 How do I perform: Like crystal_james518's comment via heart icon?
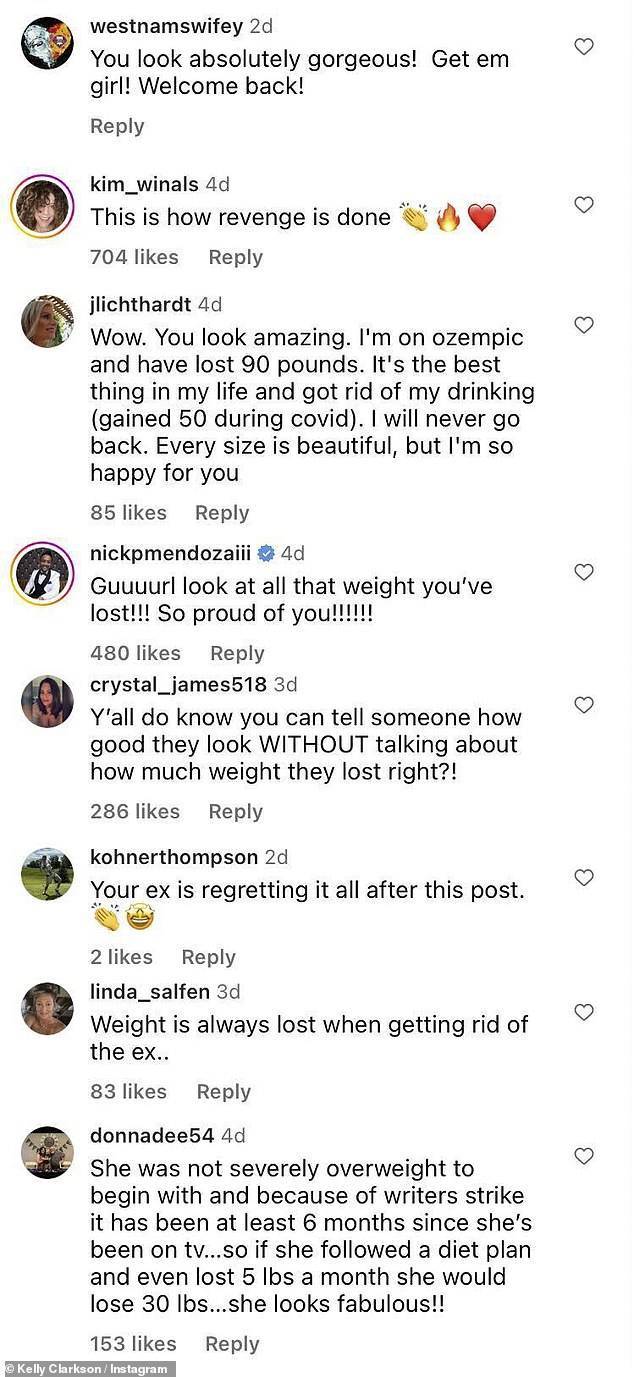(x=584, y=705)
